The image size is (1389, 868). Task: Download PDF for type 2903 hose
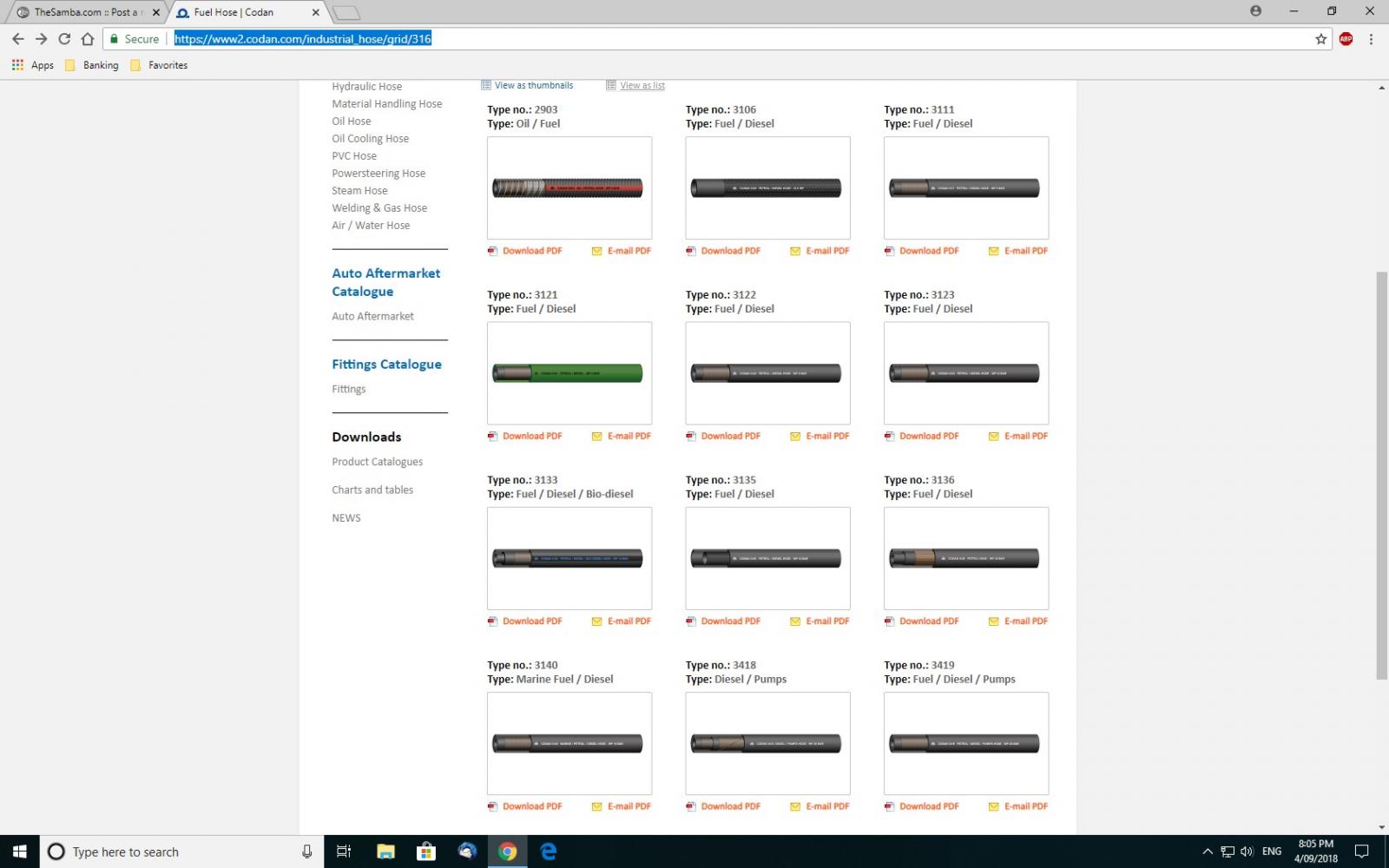531,251
